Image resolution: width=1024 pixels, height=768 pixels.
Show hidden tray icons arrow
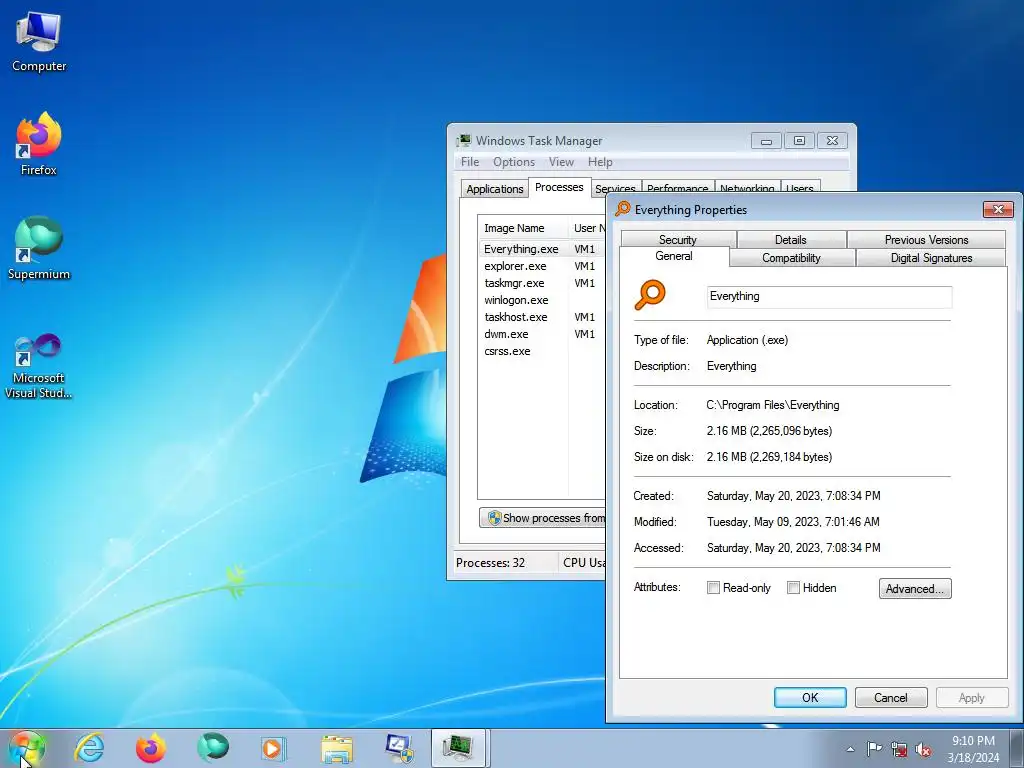pyautogui.click(x=850, y=749)
